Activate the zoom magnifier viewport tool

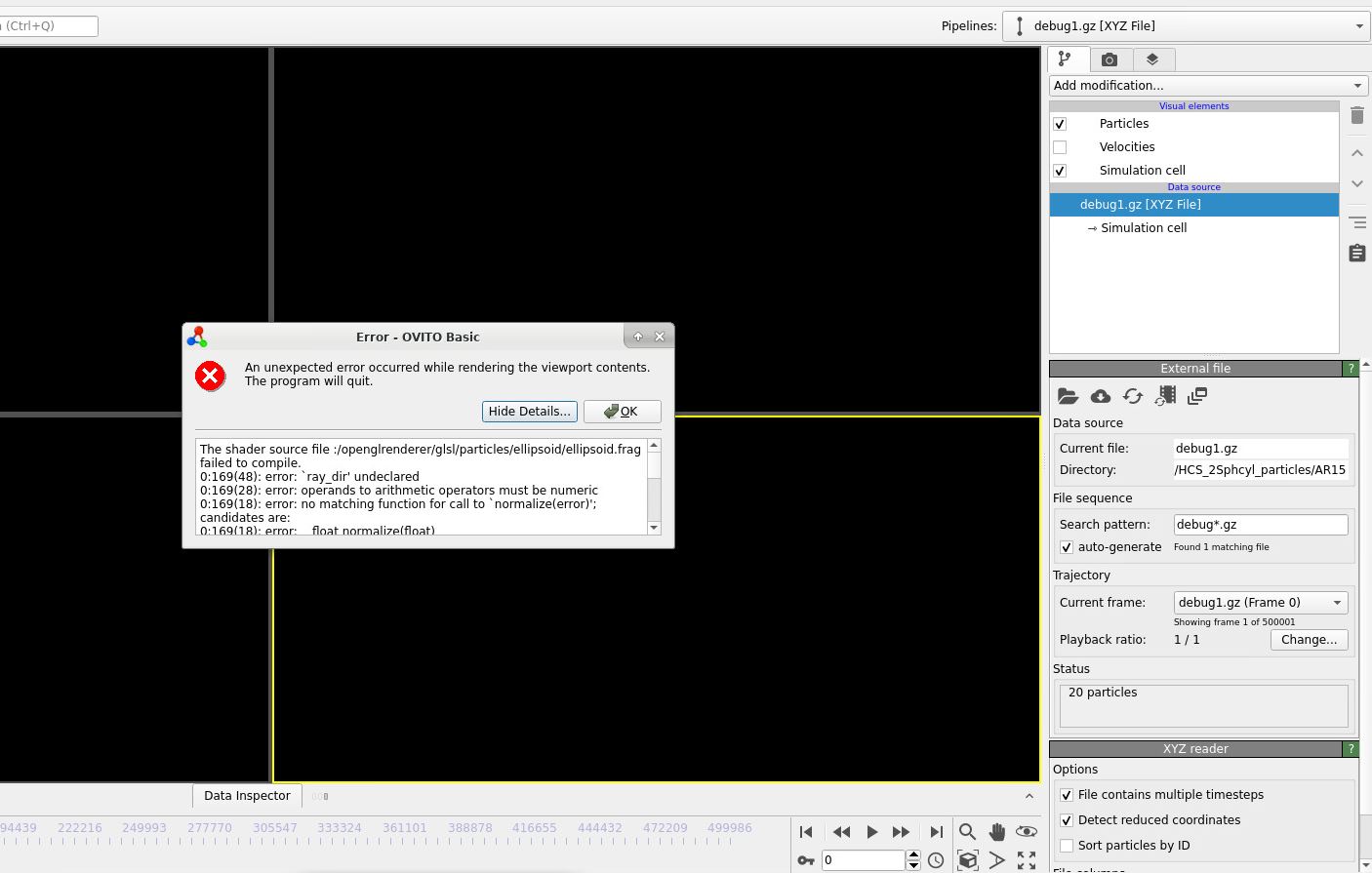tap(967, 832)
